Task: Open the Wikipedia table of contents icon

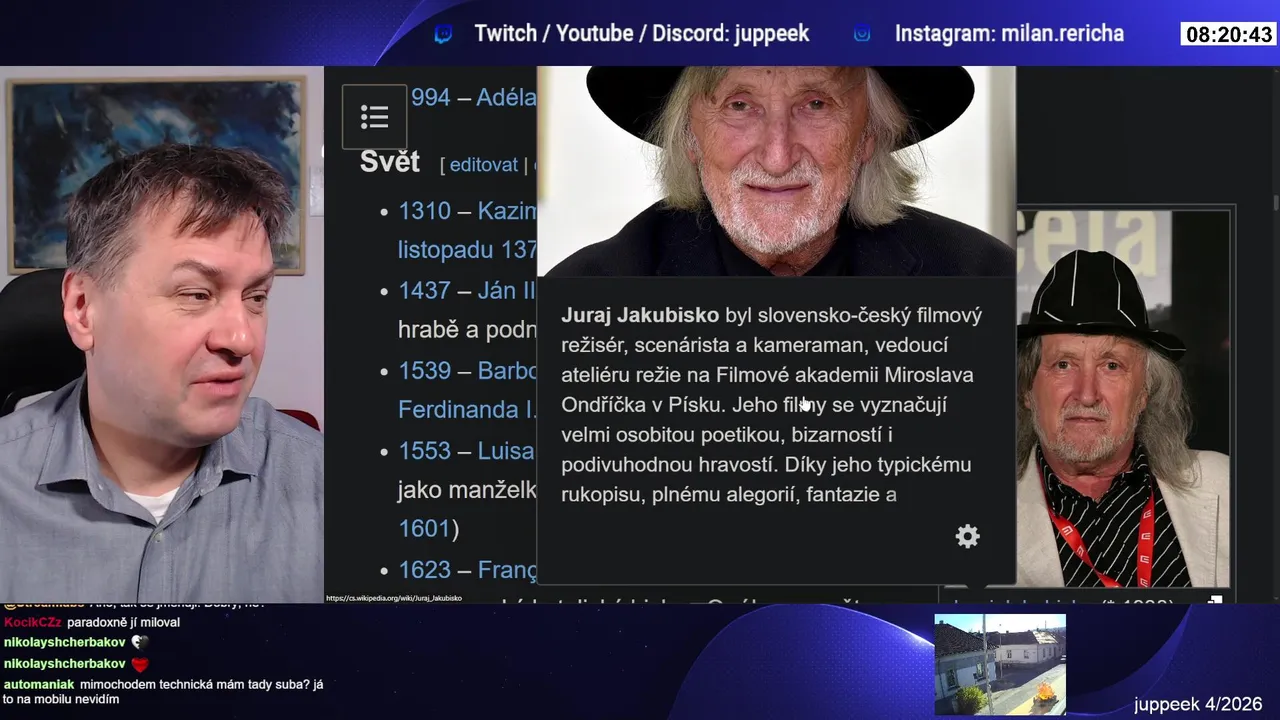Action: click(374, 117)
